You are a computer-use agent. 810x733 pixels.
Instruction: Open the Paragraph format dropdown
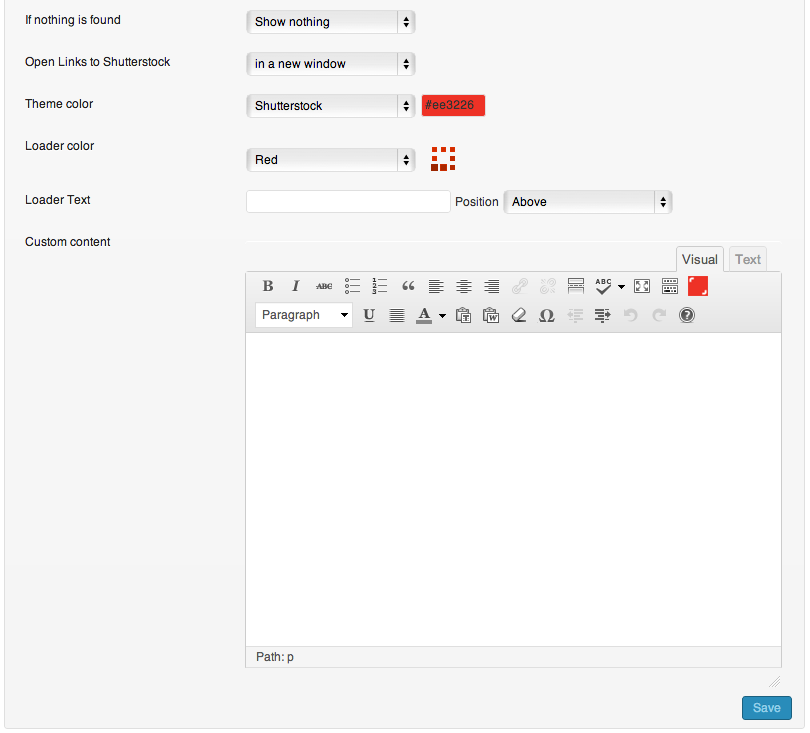coord(304,315)
